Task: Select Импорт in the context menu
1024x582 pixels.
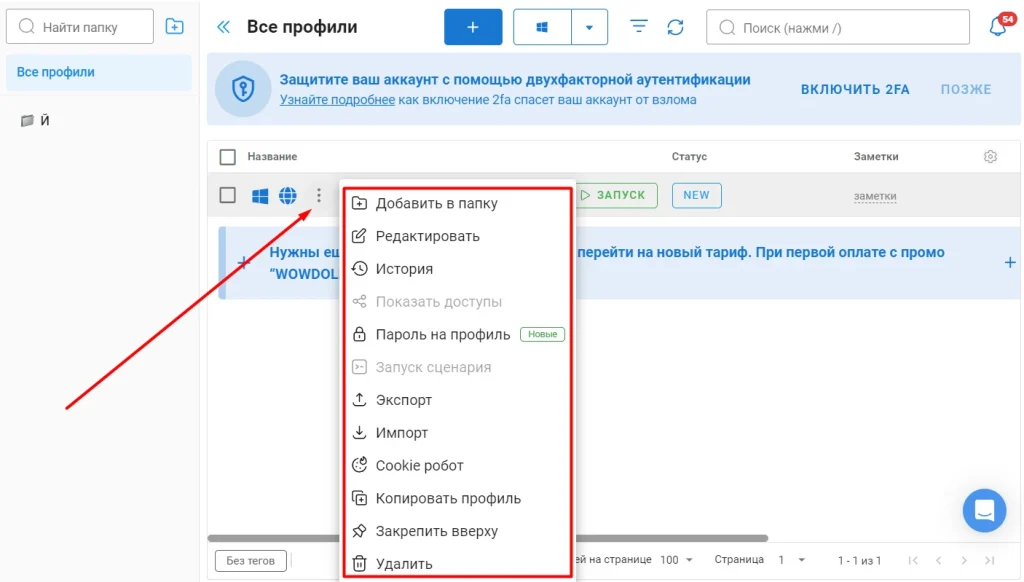Action: click(x=457, y=432)
